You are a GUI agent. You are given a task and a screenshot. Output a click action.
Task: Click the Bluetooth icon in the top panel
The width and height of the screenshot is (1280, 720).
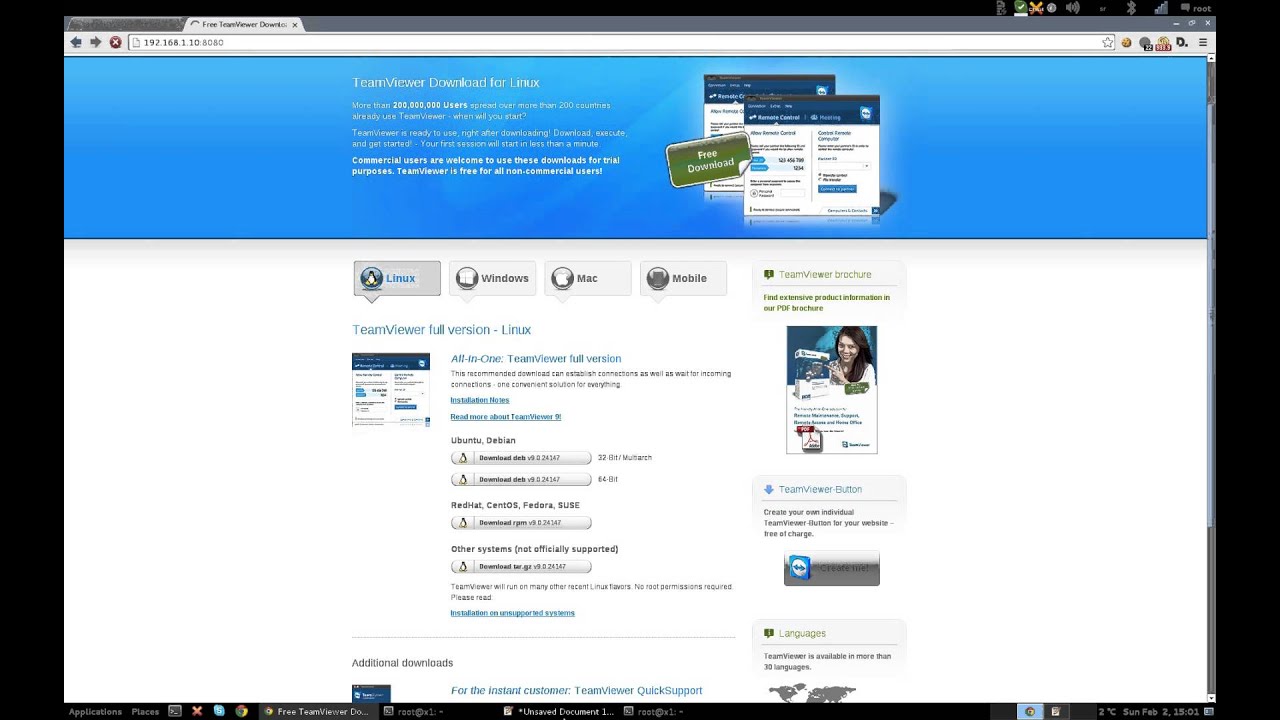coord(1132,8)
